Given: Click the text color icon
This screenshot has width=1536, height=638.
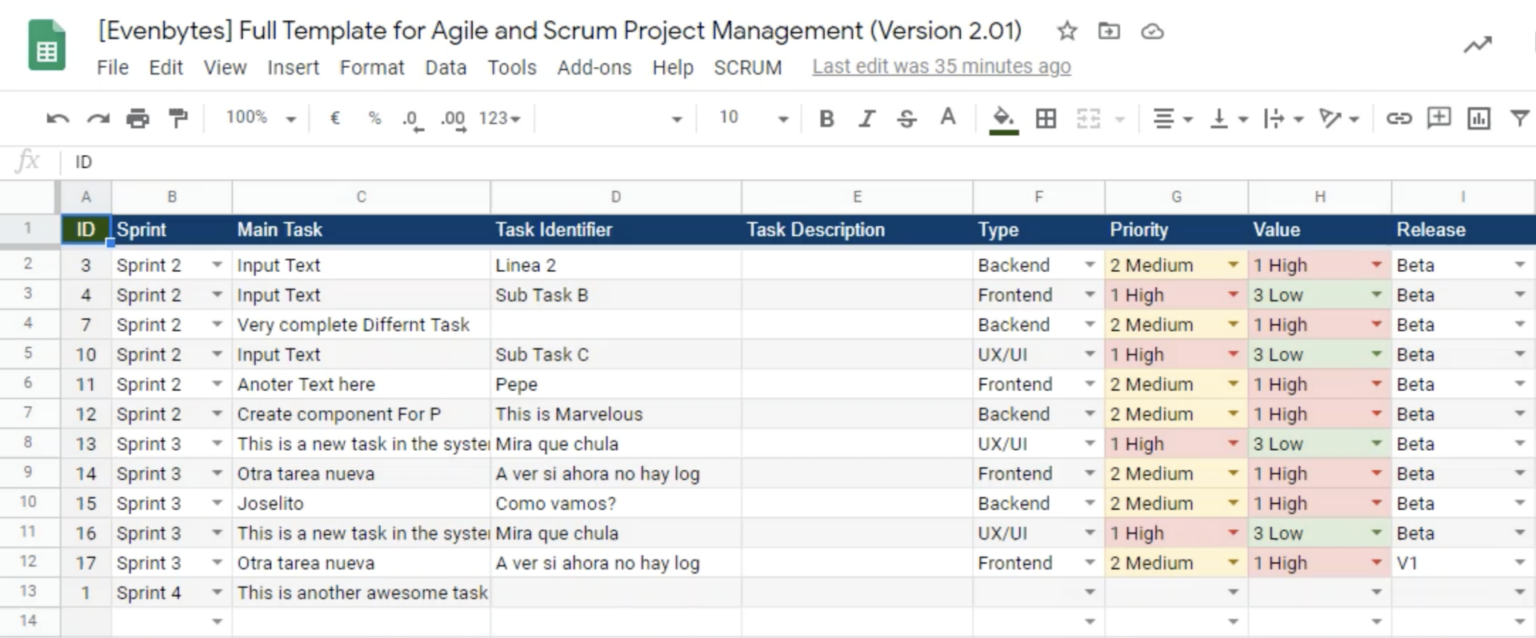Looking at the screenshot, I should 946,118.
